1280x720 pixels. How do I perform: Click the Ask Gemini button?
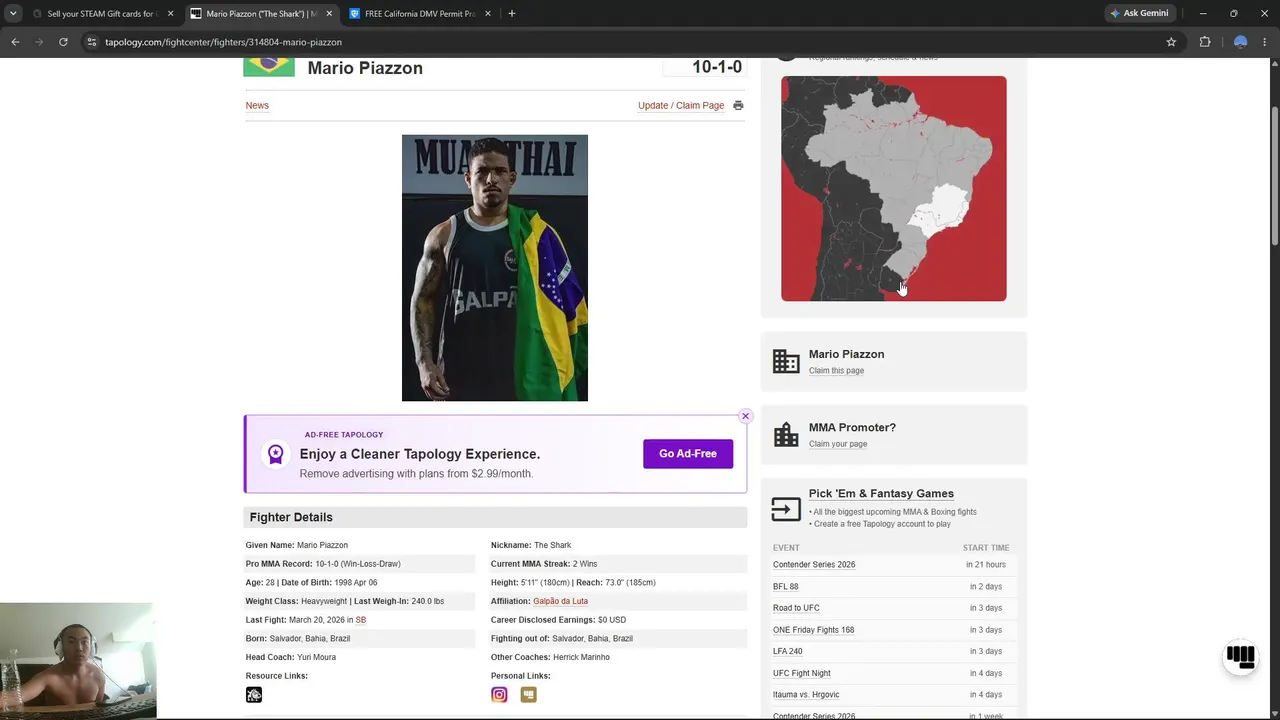click(1139, 13)
